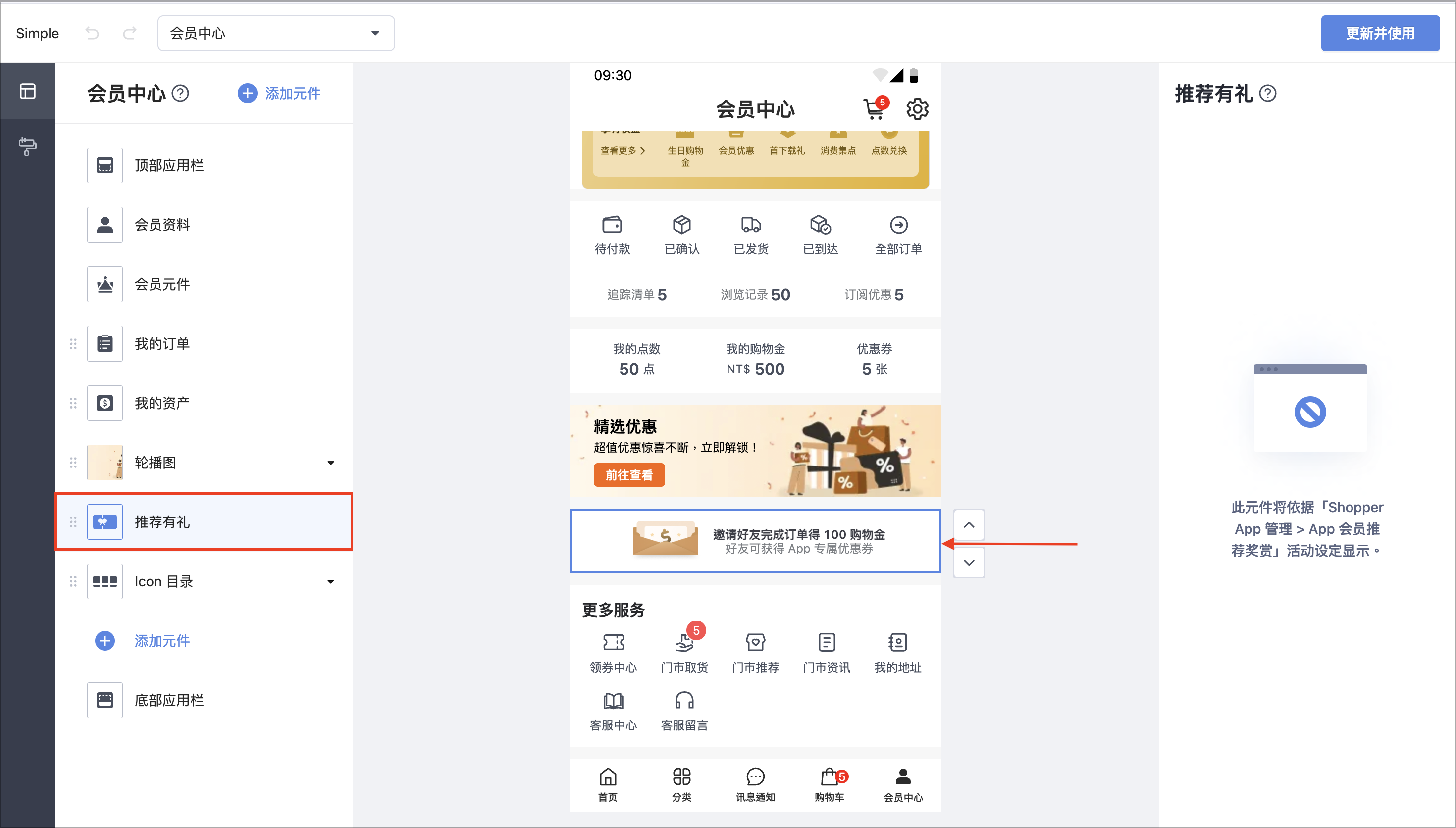The image size is (1456, 828).
Task: Click the undo arrow icon
Action: pyautogui.click(x=92, y=33)
